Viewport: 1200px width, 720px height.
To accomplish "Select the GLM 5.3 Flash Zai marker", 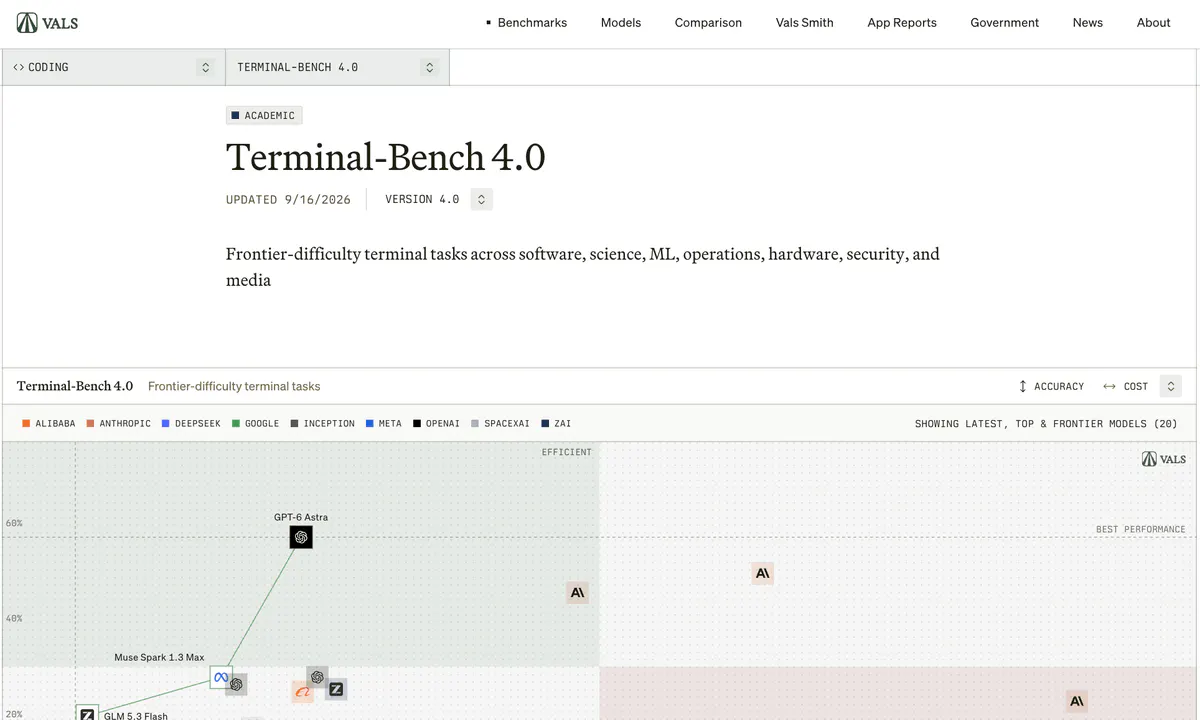I will (x=87, y=714).
